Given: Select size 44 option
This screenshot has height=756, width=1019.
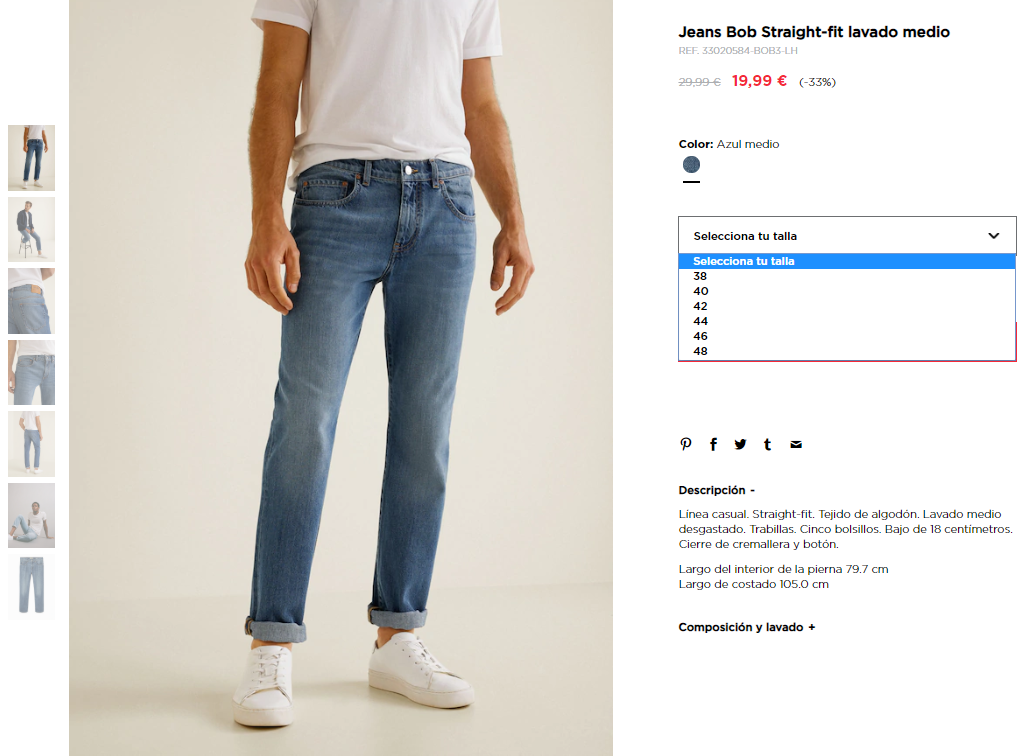Looking at the screenshot, I should pos(847,321).
